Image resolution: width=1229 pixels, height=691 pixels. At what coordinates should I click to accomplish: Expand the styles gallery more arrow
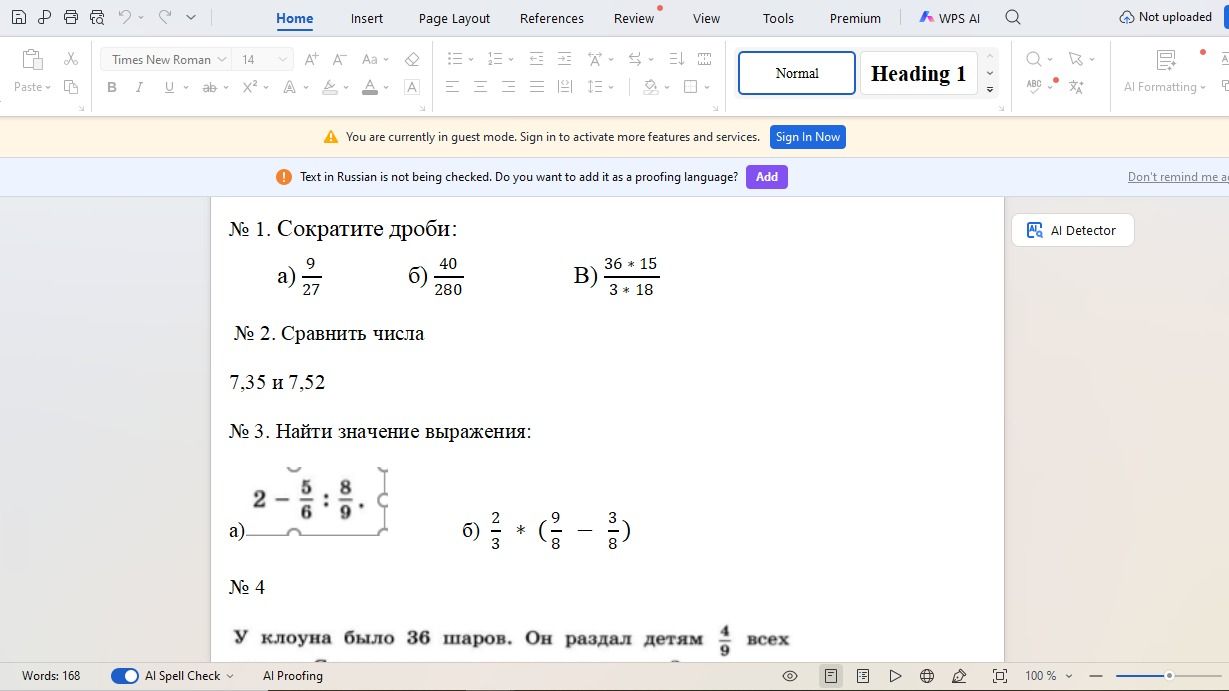coord(990,90)
